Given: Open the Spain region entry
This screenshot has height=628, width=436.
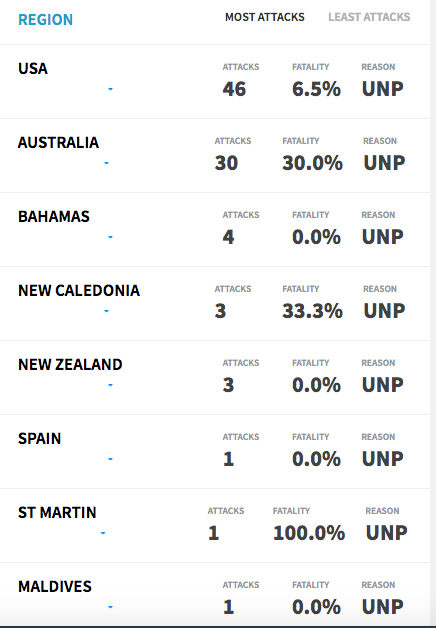Looking at the screenshot, I should [40, 439].
